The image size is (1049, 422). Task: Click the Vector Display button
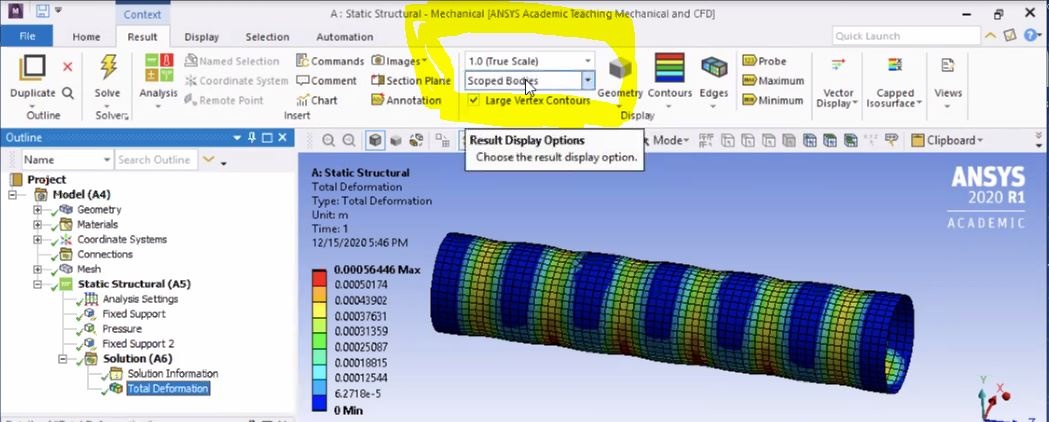click(x=838, y=80)
